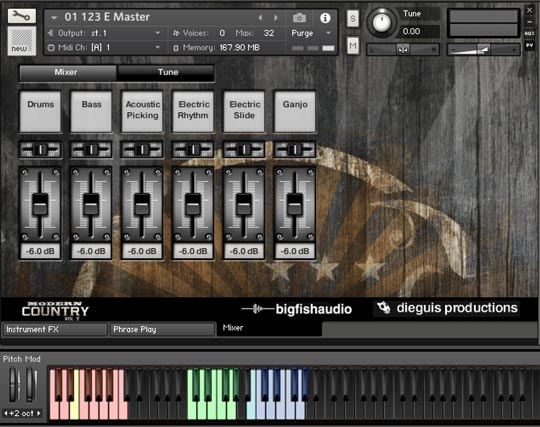Toggle the Ganjo channel button

tap(295, 111)
